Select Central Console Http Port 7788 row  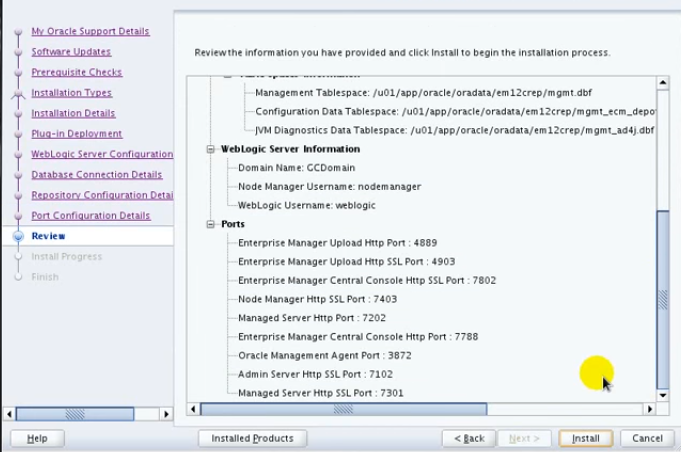(x=358, y=337)
